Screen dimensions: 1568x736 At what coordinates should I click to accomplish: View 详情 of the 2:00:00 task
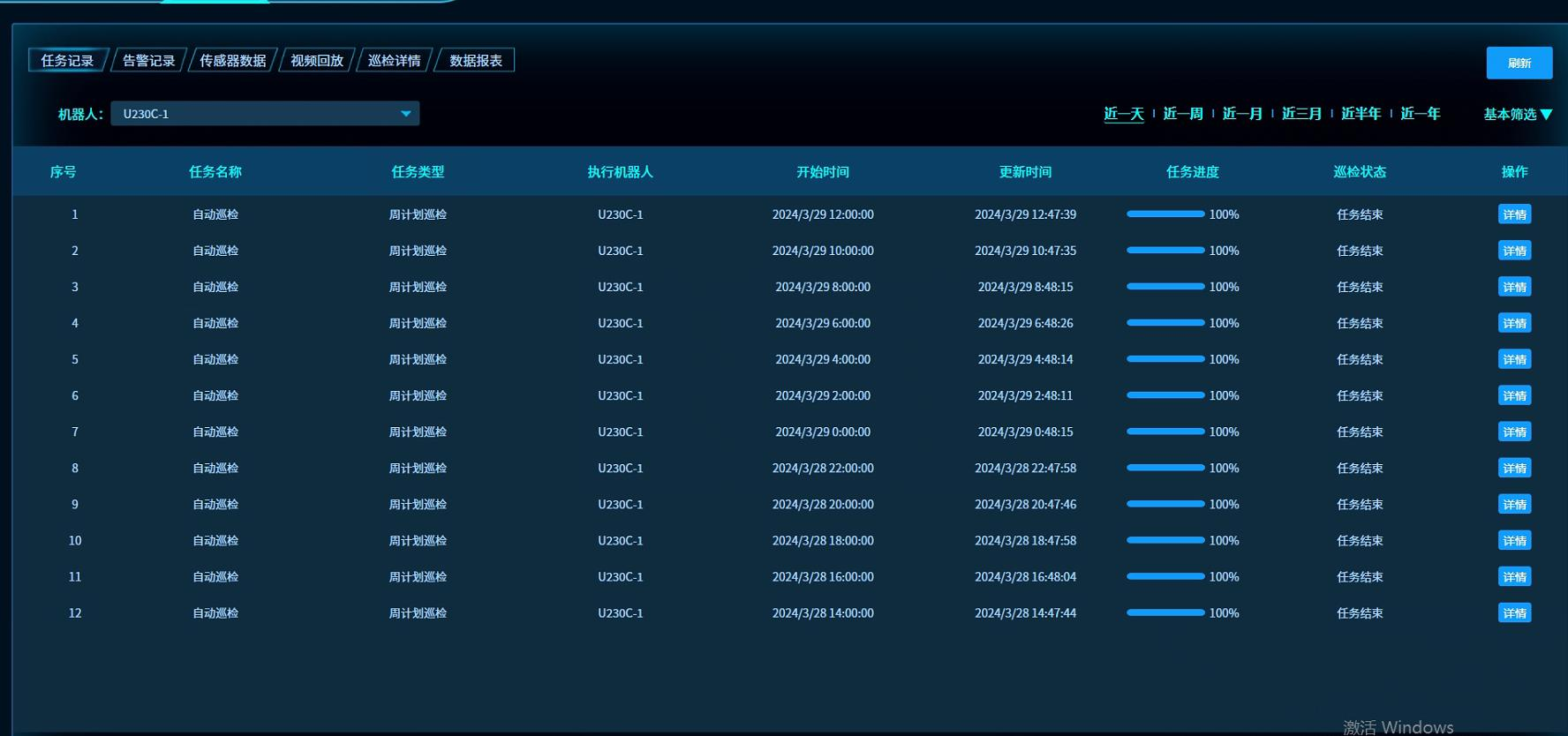tap(1514, 395)
